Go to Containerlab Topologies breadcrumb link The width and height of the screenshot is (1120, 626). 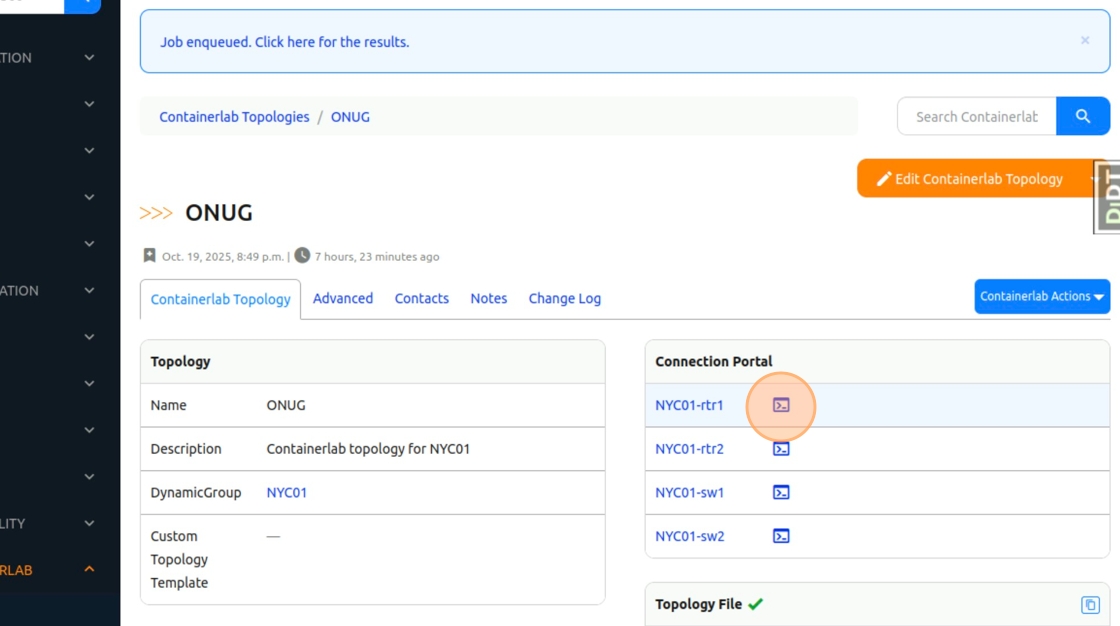234,117
